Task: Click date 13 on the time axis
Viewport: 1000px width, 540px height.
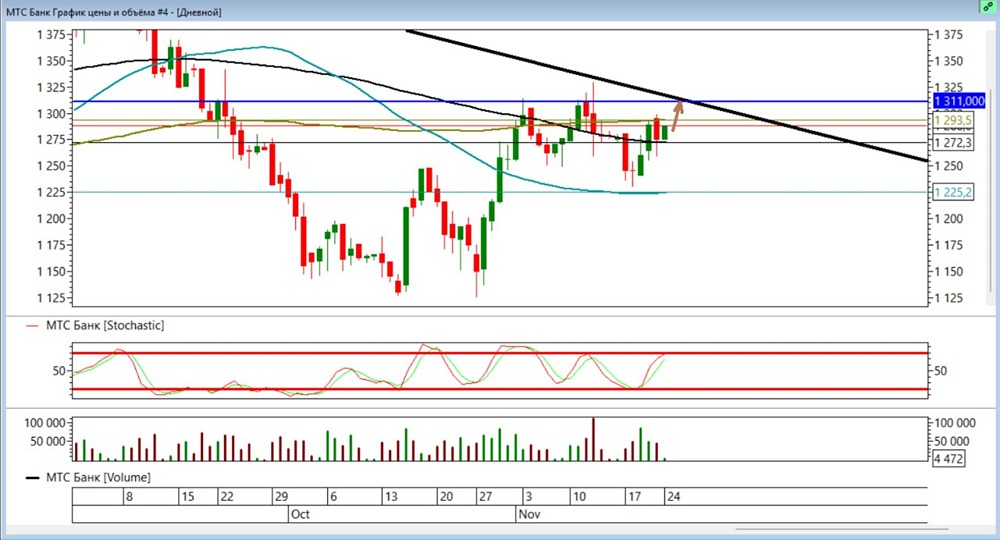Action: 391,497
